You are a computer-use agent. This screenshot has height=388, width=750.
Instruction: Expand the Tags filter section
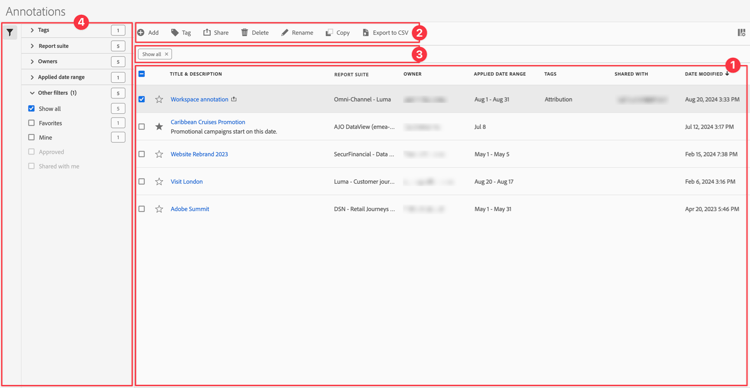tap(32, 30)
